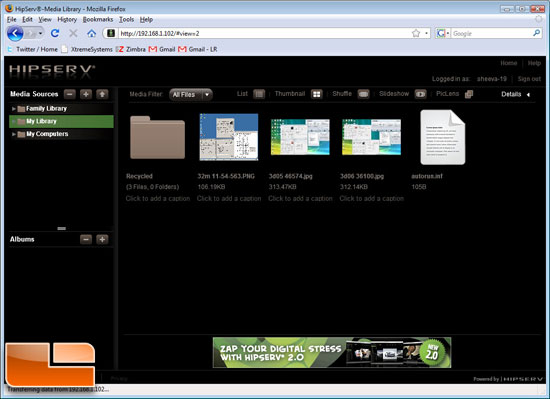
Task: Click the sidebar panel resize handle
Action: coord(61,228)
